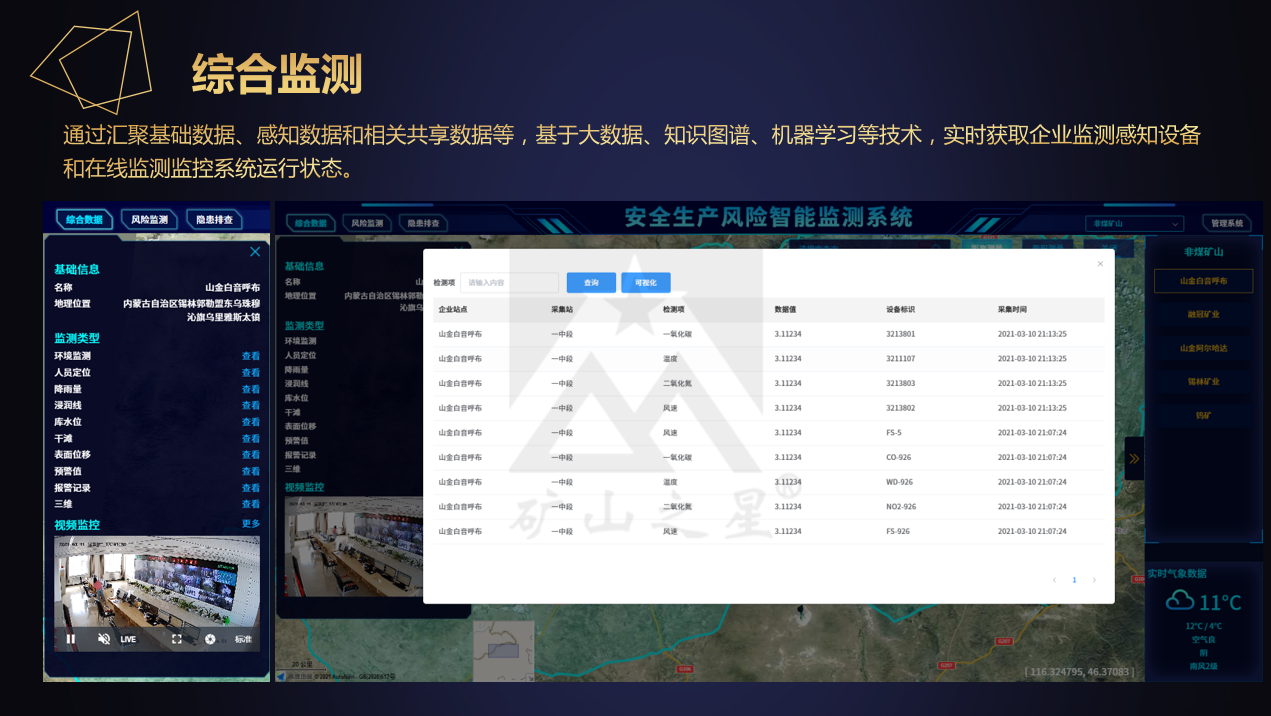Click the 采集站 column header
This screenshot has width=1271, height=716.
tap(562, 309)
